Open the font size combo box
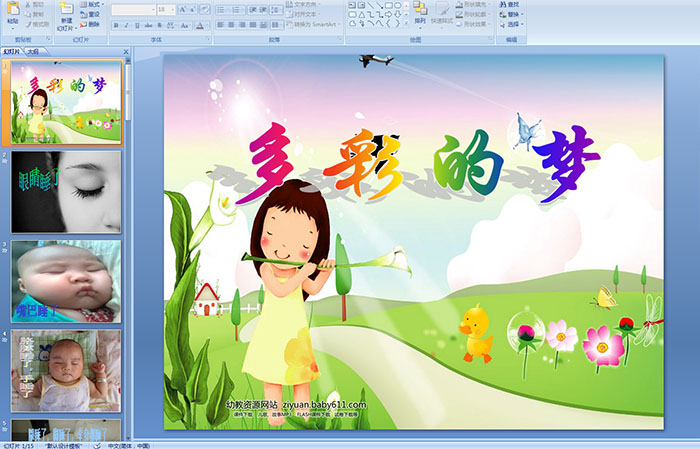The width and height of the screenshot is (700, 449). (166, 9)
